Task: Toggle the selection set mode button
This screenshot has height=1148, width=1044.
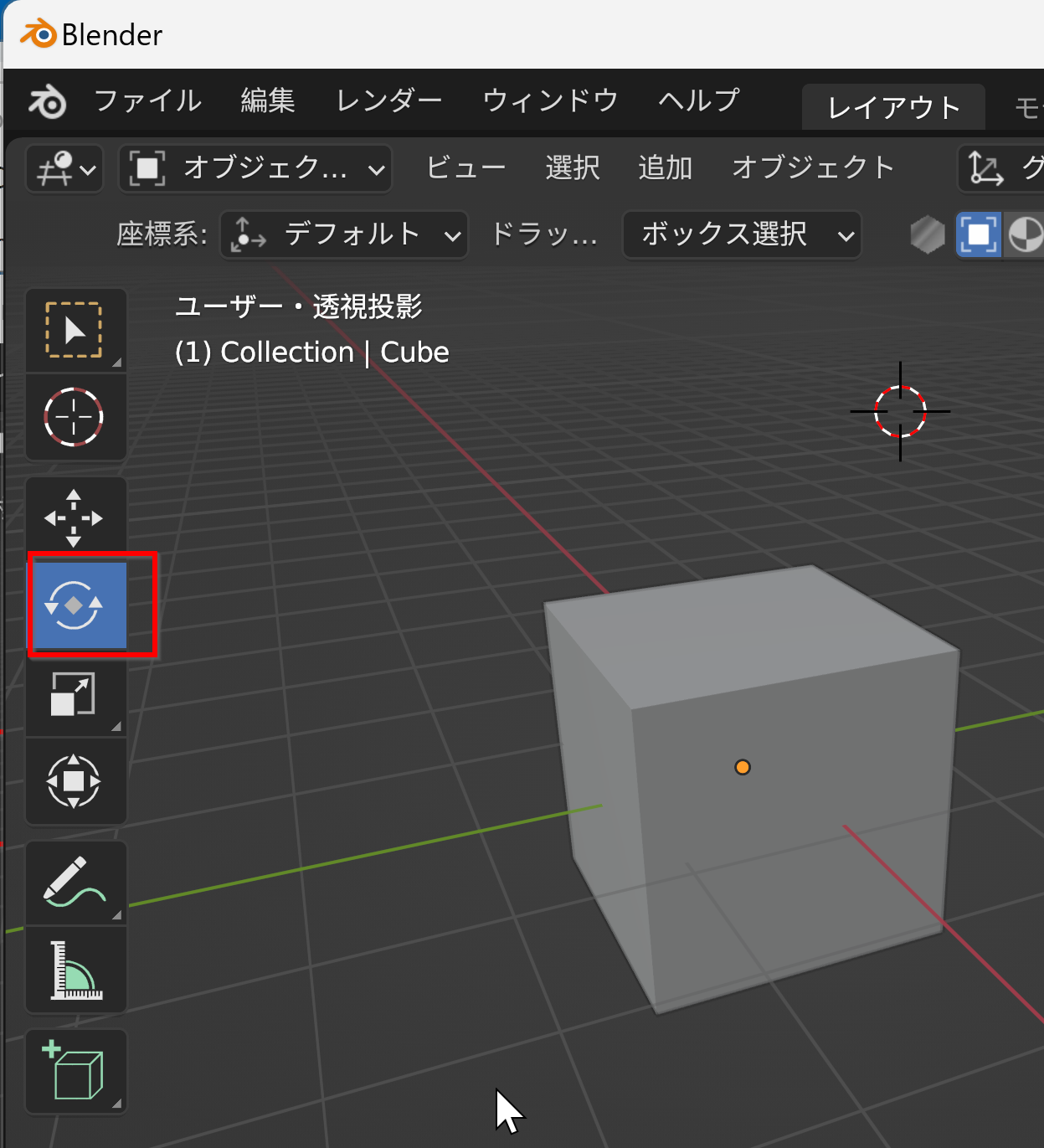Action: [978, 234]
